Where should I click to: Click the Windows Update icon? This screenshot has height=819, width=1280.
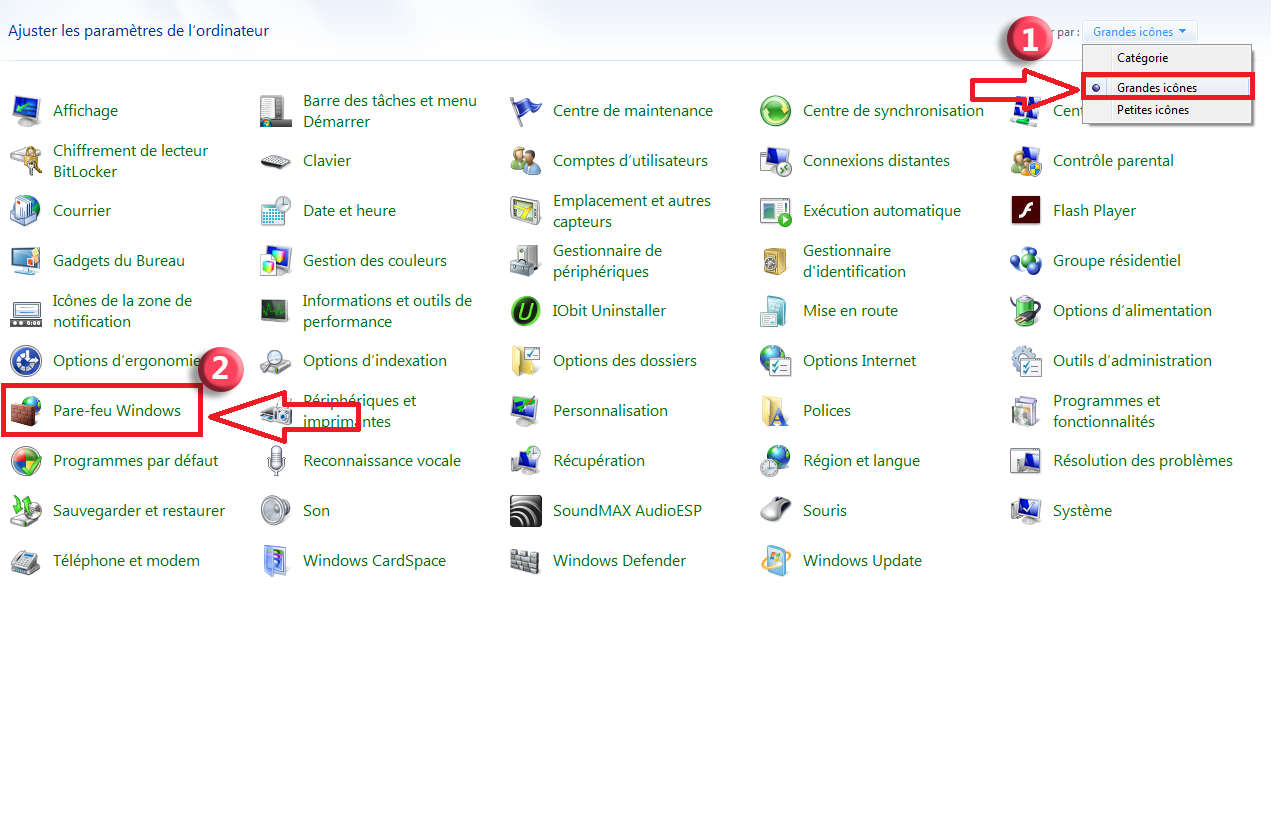point(775,560)
